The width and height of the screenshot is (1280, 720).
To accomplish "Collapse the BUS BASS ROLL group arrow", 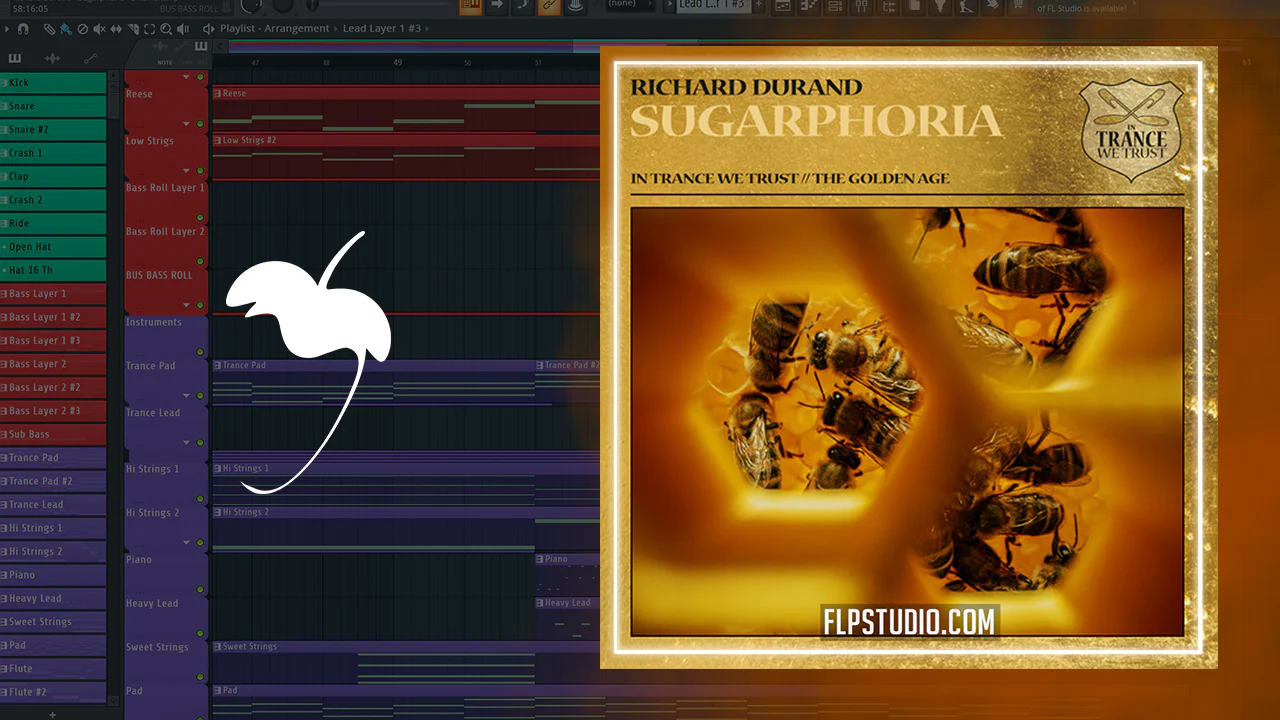I will [186, 305].
